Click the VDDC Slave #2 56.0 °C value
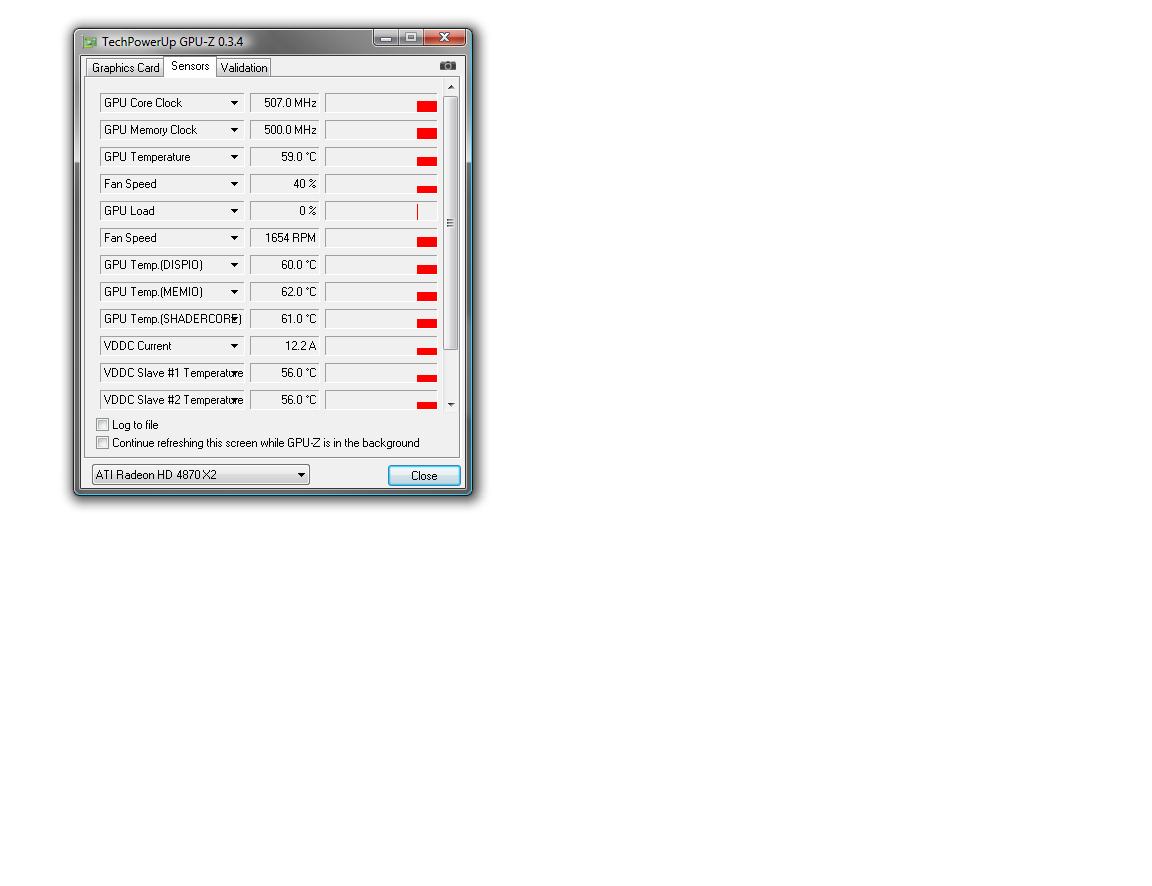1152x886 pixels. pyautogui.click(x=284, y=400)
